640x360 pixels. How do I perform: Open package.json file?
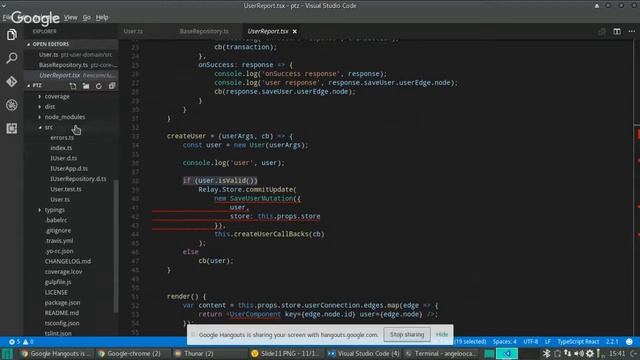point(62,302)
